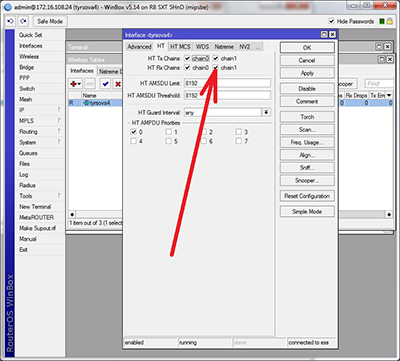
Task: Click the Torch button
Action: (x=307, y=117)
